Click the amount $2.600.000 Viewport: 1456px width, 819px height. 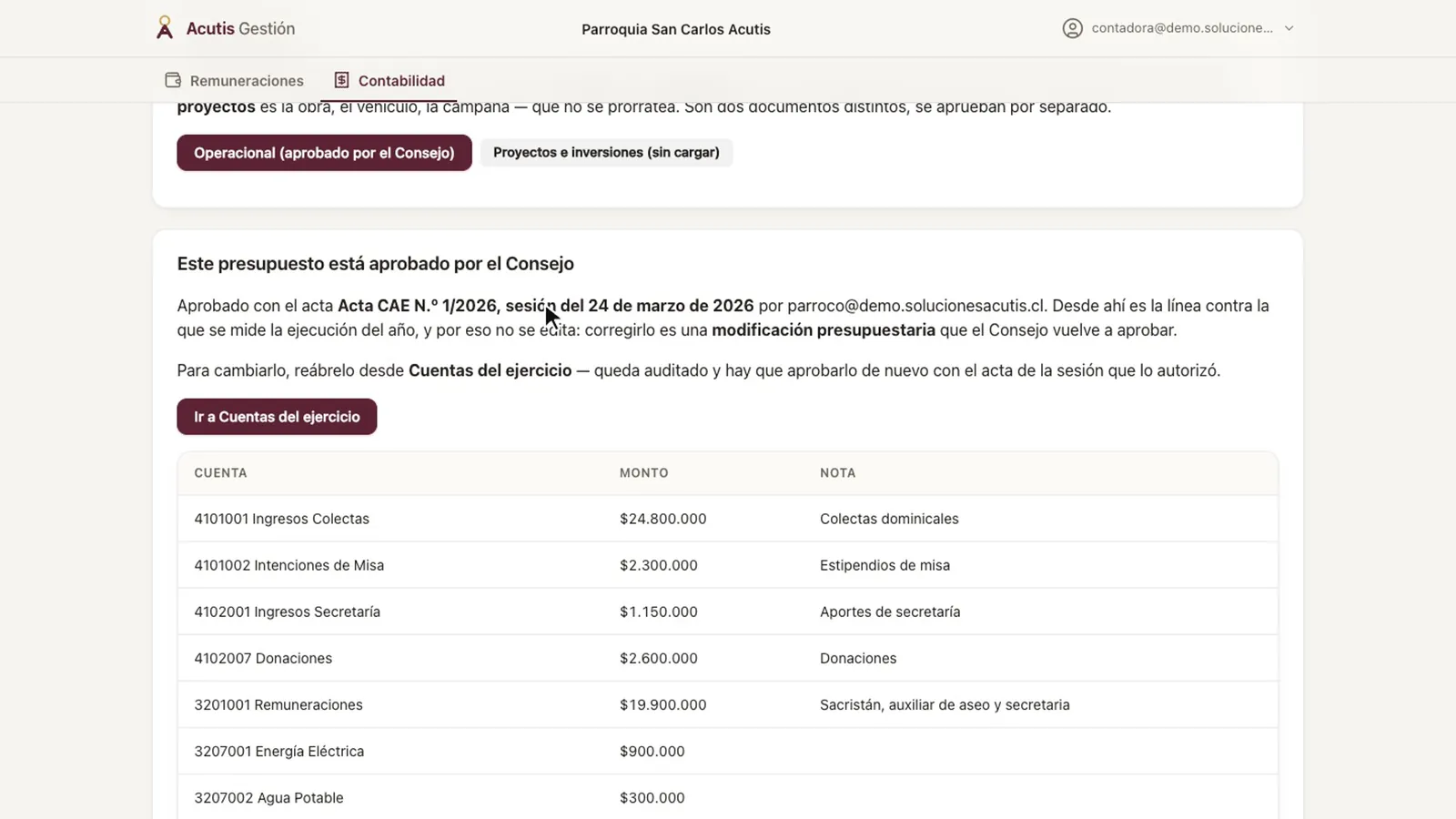[x=659, y=658]
